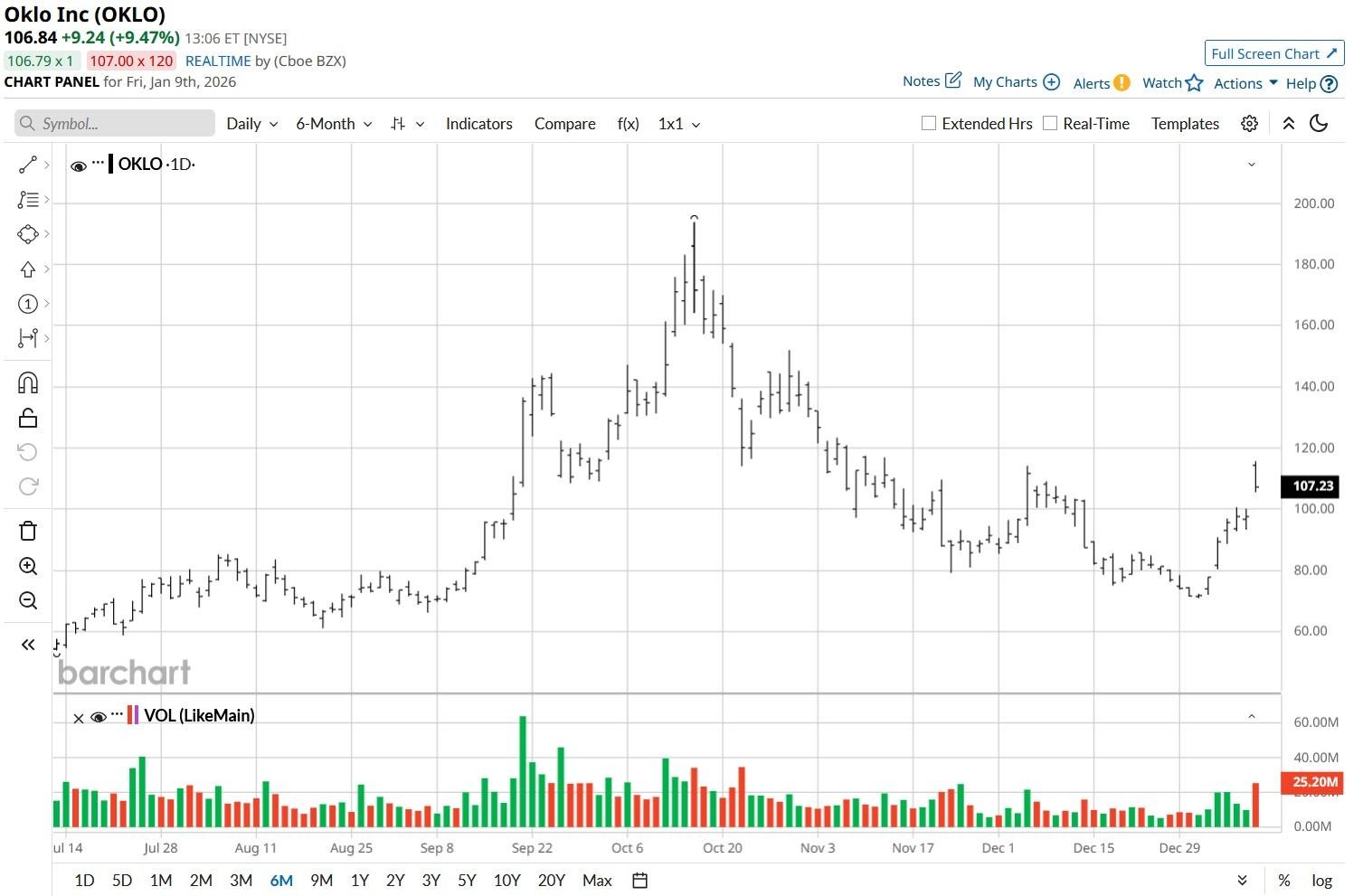
Task: Toggle percent scale mode
Action: tap(1283, 881)
